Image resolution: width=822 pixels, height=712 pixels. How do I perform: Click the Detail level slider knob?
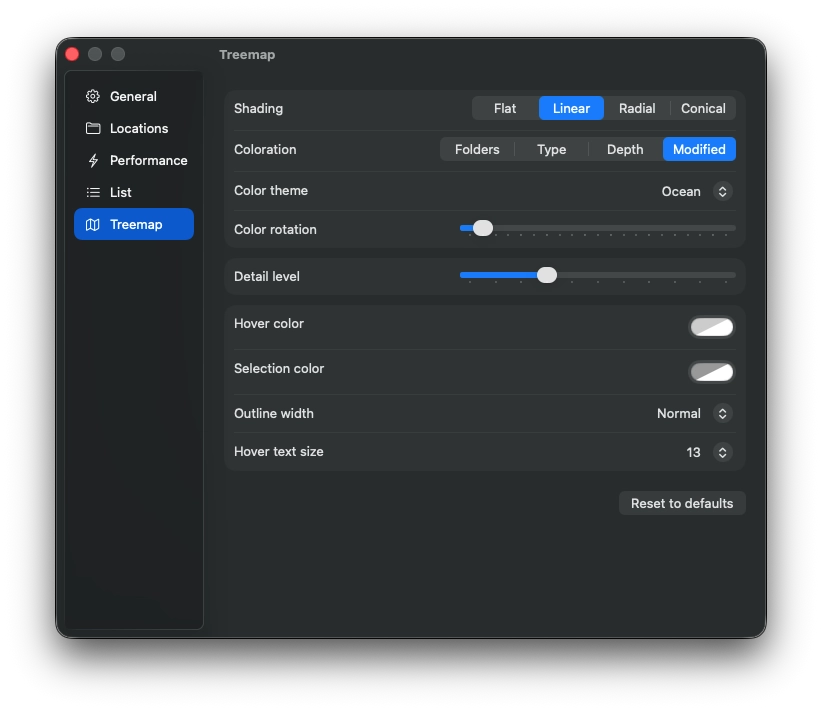coord(547,275)
